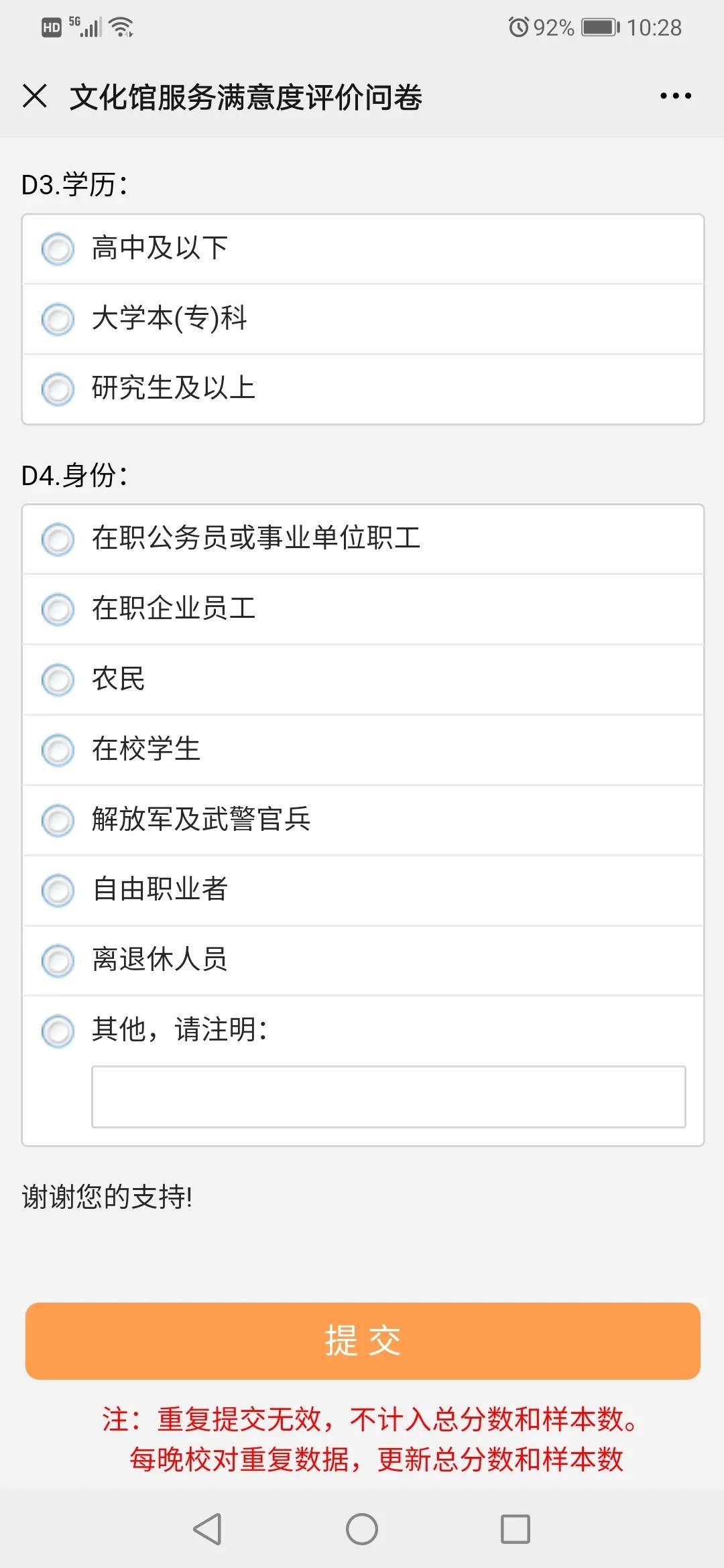724x1568 pixels.
Task: Select 高中及以下 education option
Action: pos(58,249)
